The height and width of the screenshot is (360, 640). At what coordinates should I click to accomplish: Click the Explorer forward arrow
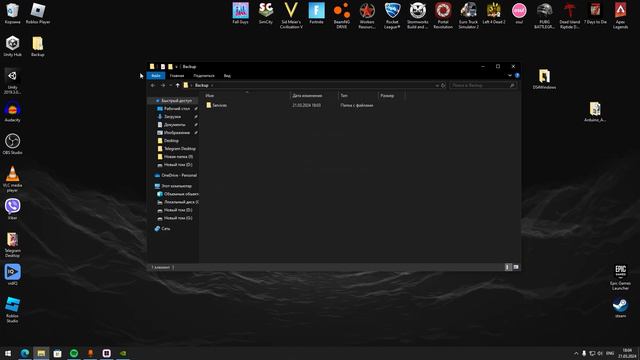163,85
